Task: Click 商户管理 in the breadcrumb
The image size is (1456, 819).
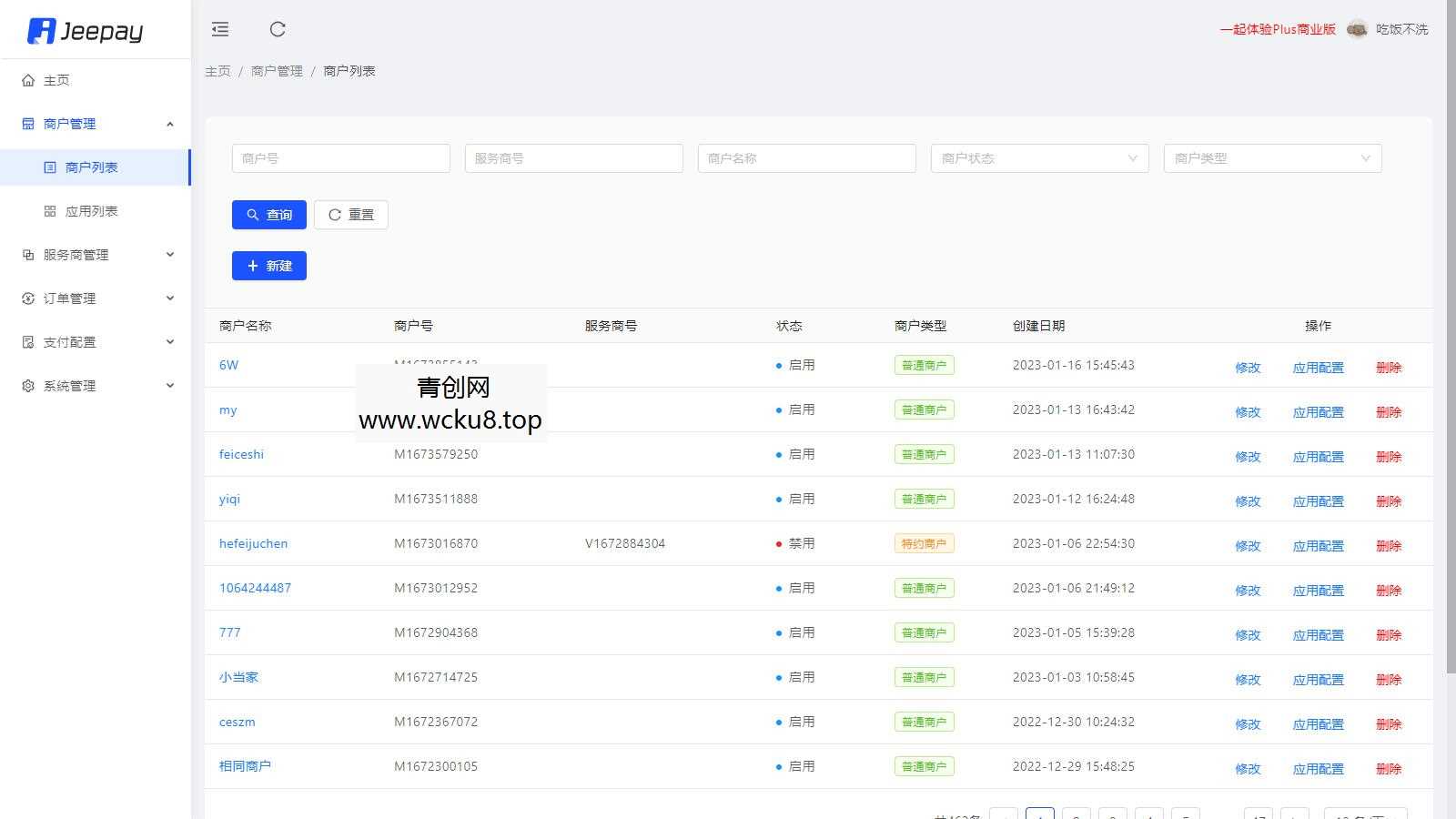Action: pyautogui.click(x=276, y=70)
